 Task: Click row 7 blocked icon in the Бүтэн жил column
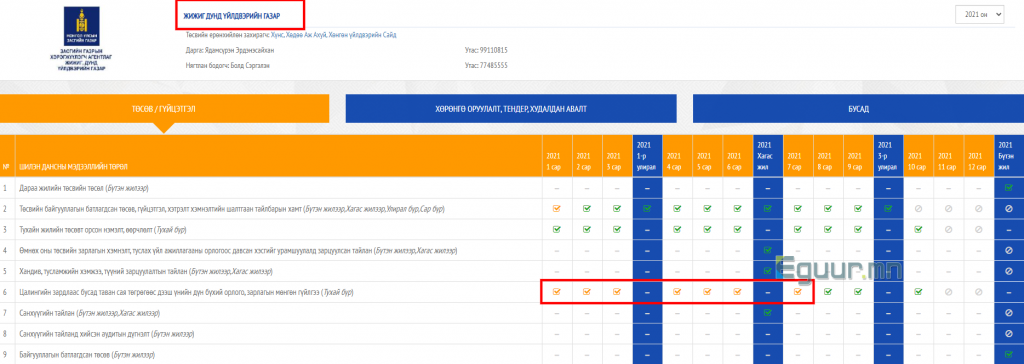pos(1009,313)
